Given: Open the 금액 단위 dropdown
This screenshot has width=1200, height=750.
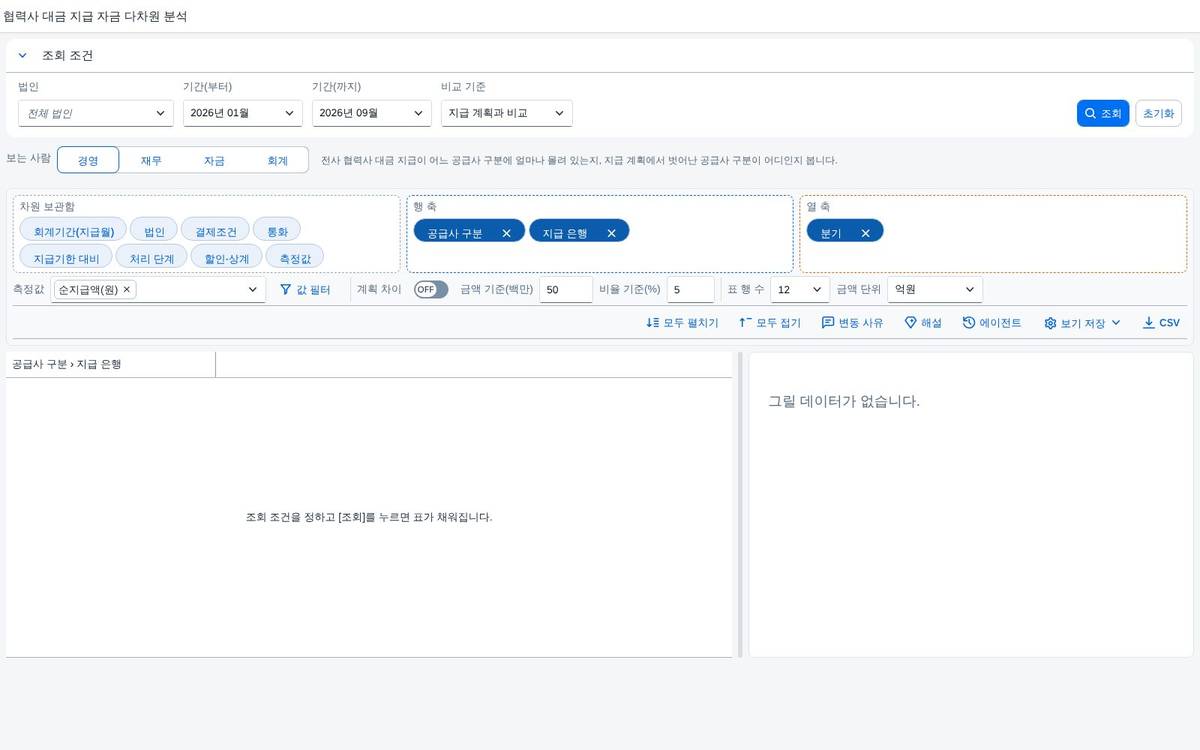Looking at the screenshot, I should (x=935, y=290).
